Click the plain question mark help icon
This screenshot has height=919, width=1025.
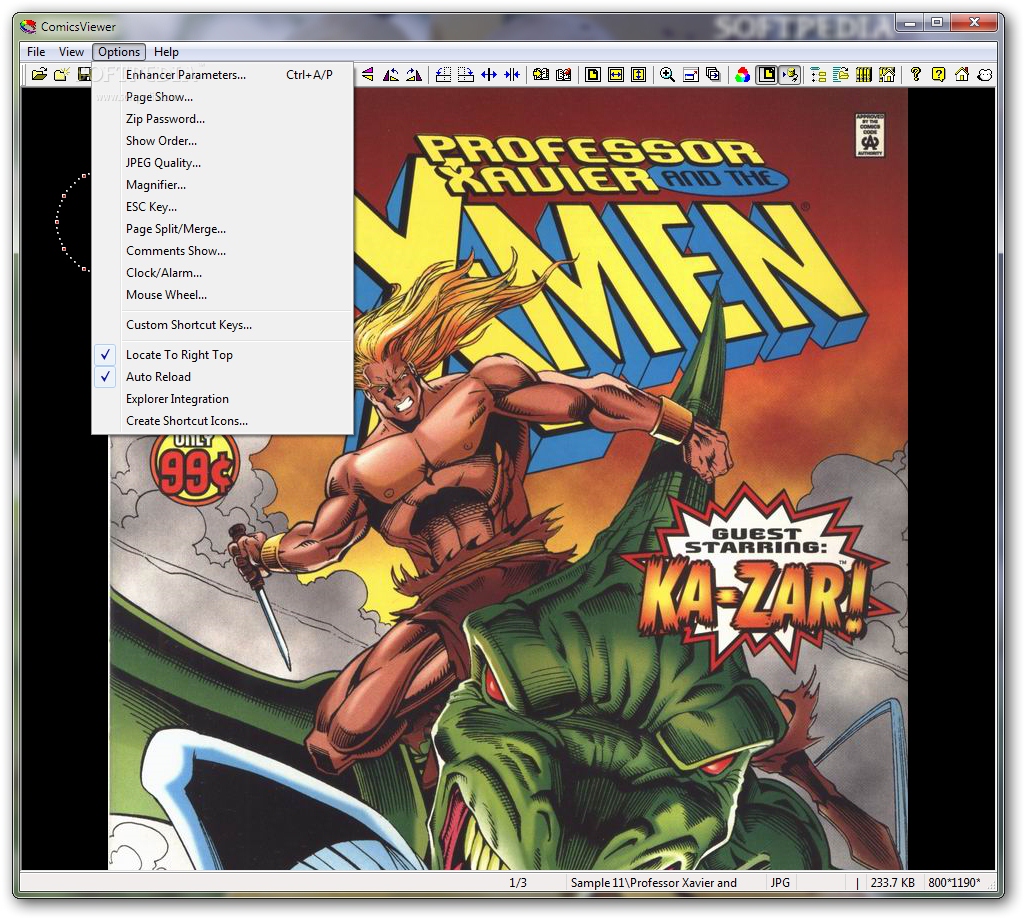916,75
